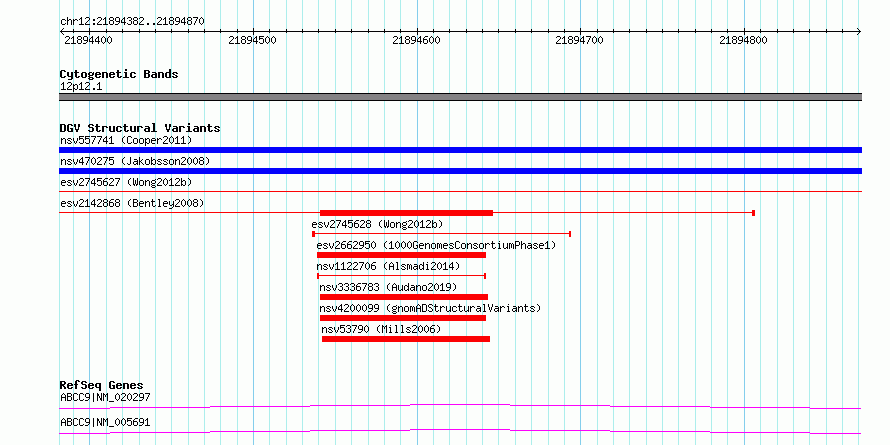Select the red bar for nsv53790

click(x=406, y=339)
